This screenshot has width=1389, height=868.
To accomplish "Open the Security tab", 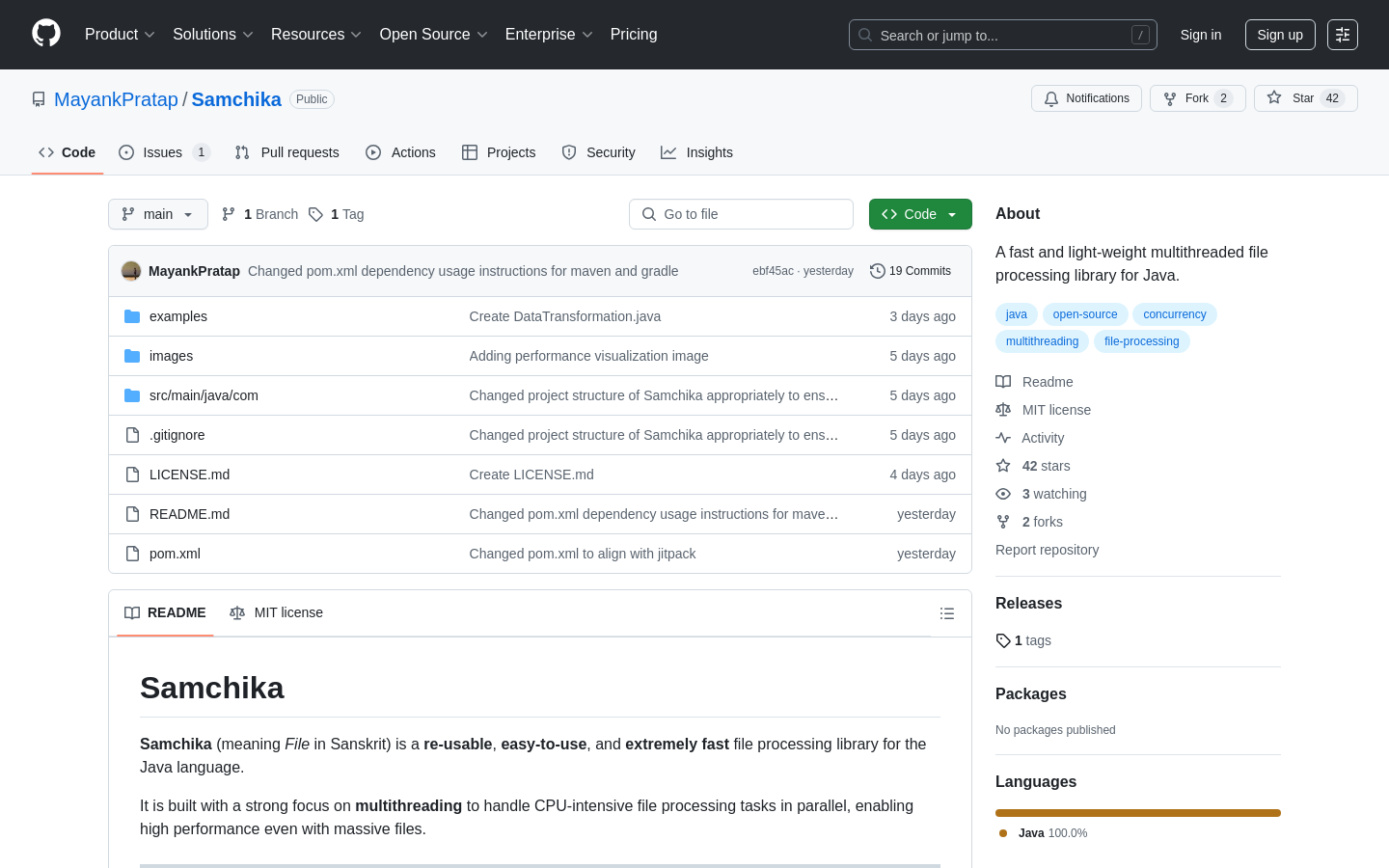I will 598,152.
